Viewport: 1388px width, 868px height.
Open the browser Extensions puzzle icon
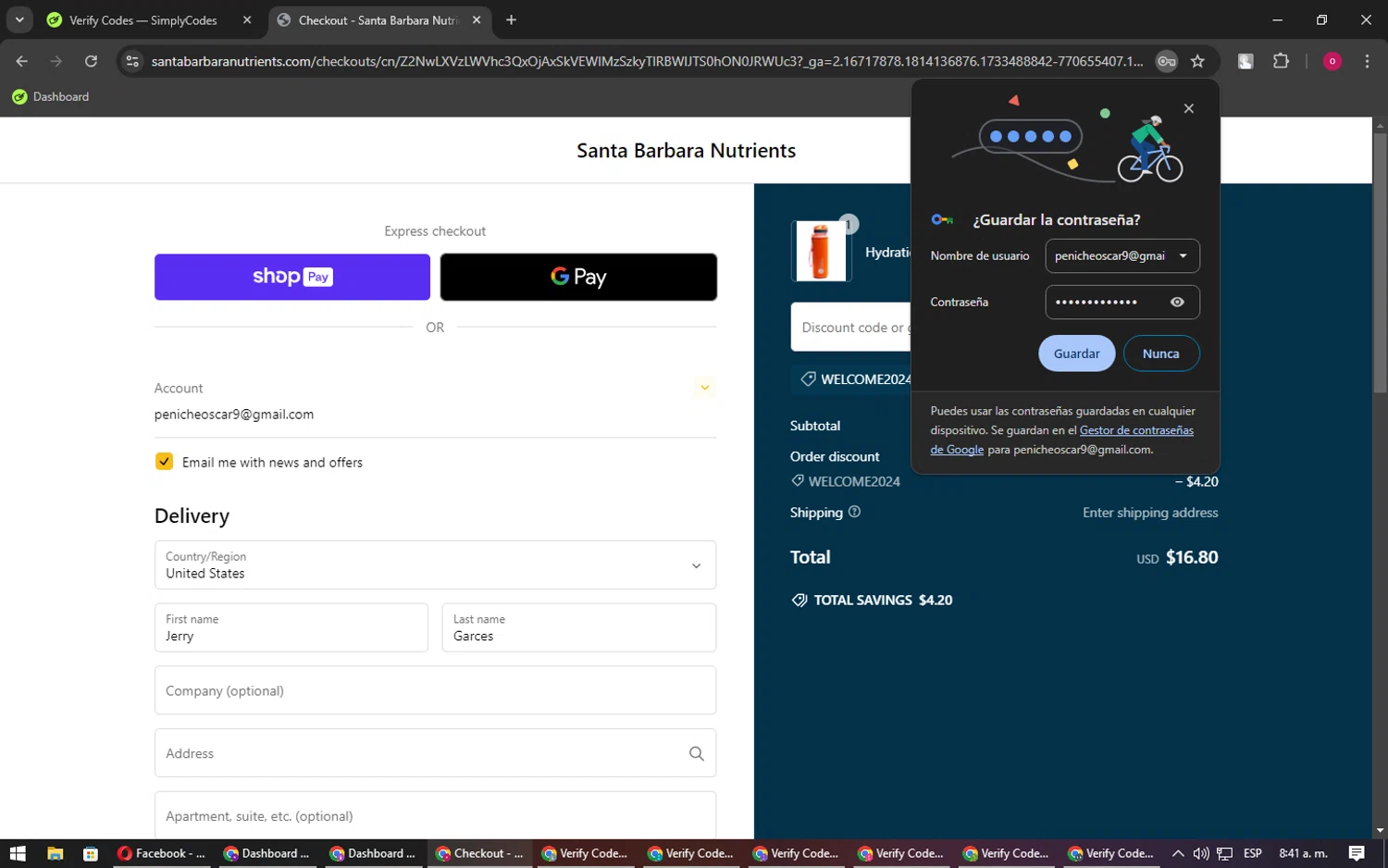tap(1281, 61)
